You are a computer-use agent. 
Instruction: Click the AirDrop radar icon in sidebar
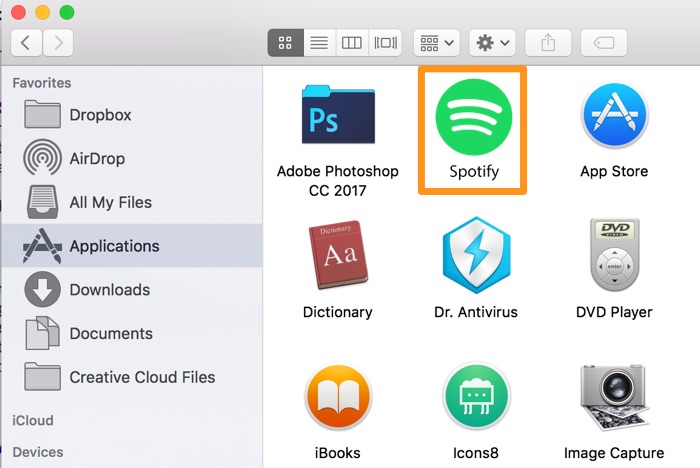(42, 157)
